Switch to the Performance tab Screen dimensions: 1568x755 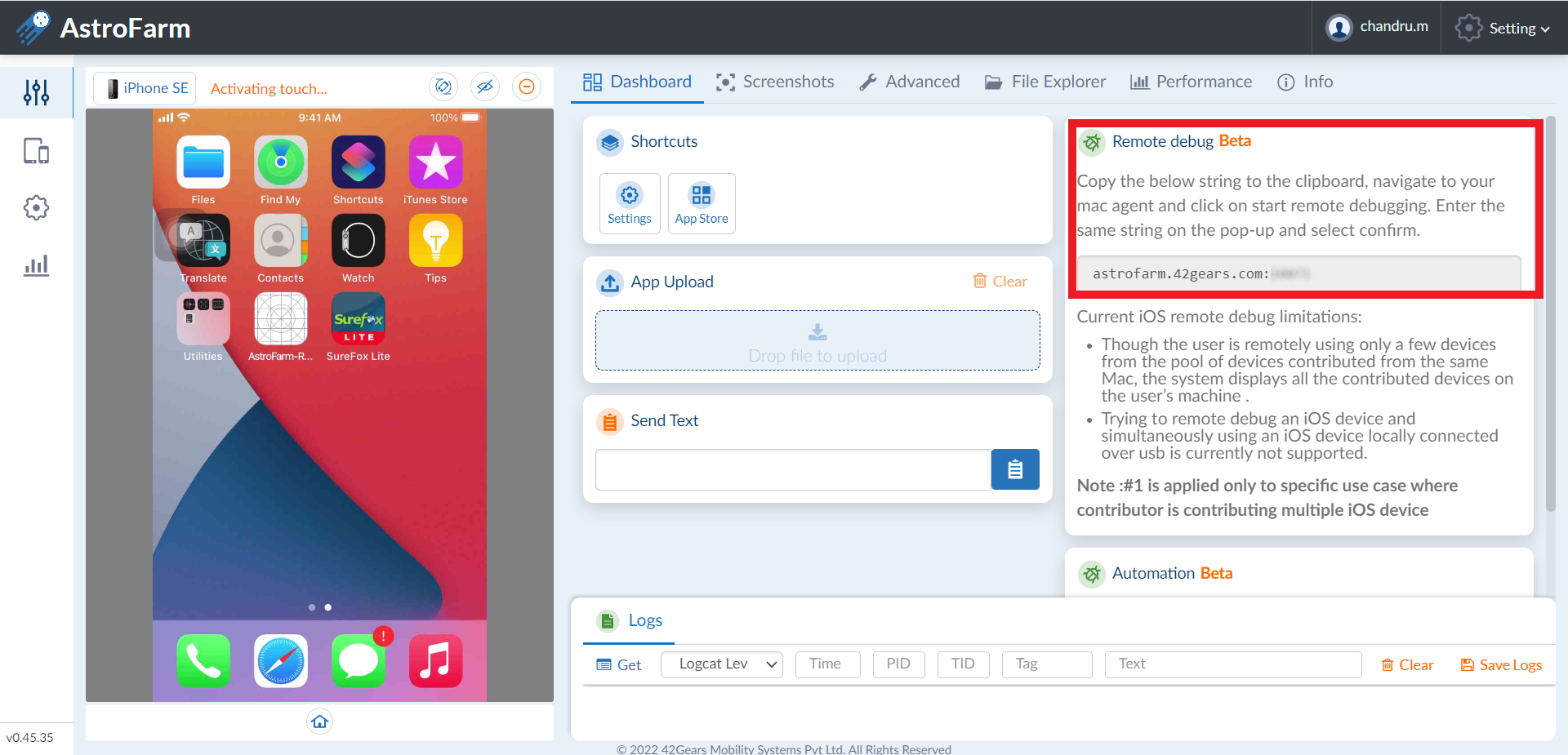click(x=1191, y=82)
